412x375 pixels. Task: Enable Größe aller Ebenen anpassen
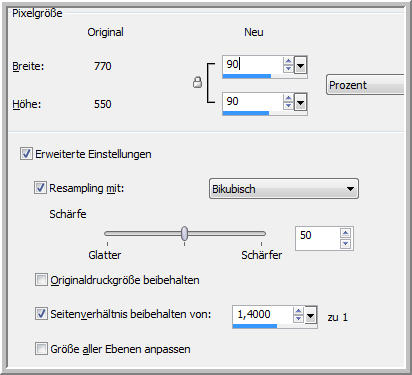[x=41, y=349]
